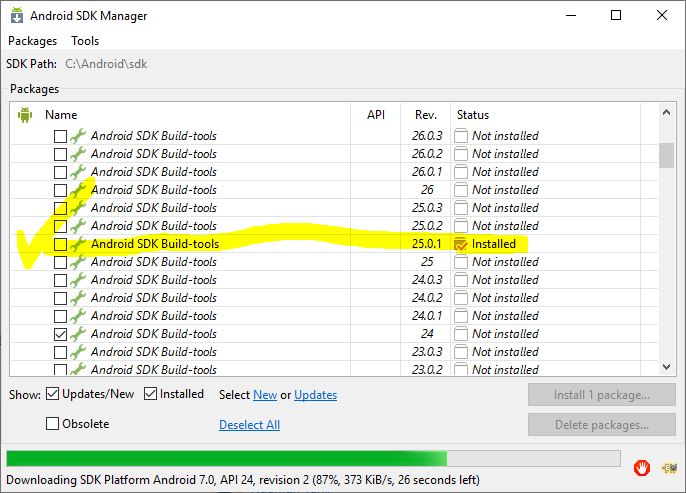Click the red stop download icon
This screenshot has height=493, width=686.
[x=641, y=468]
